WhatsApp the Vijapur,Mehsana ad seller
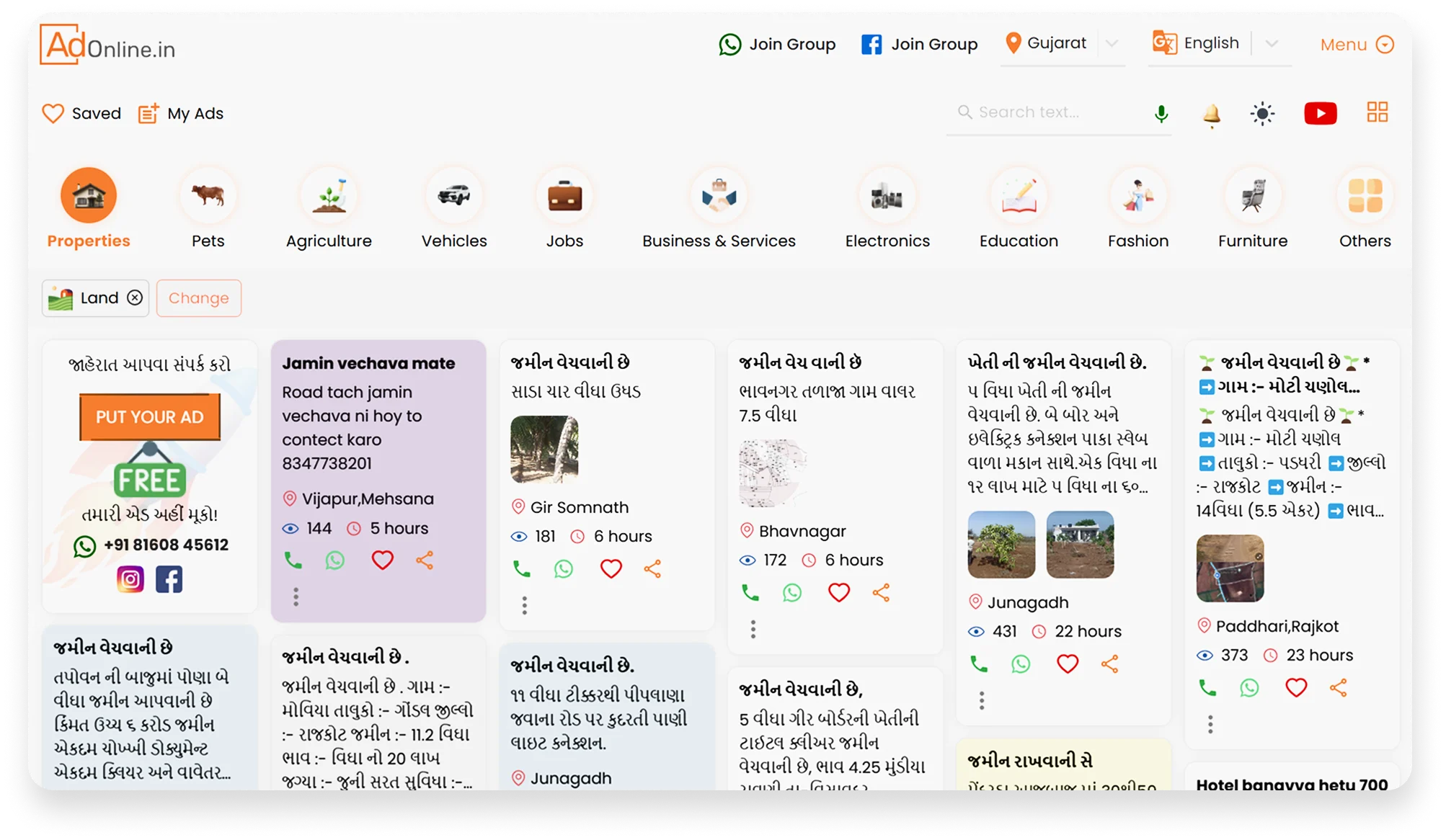1446x840 pixels. 334,560
